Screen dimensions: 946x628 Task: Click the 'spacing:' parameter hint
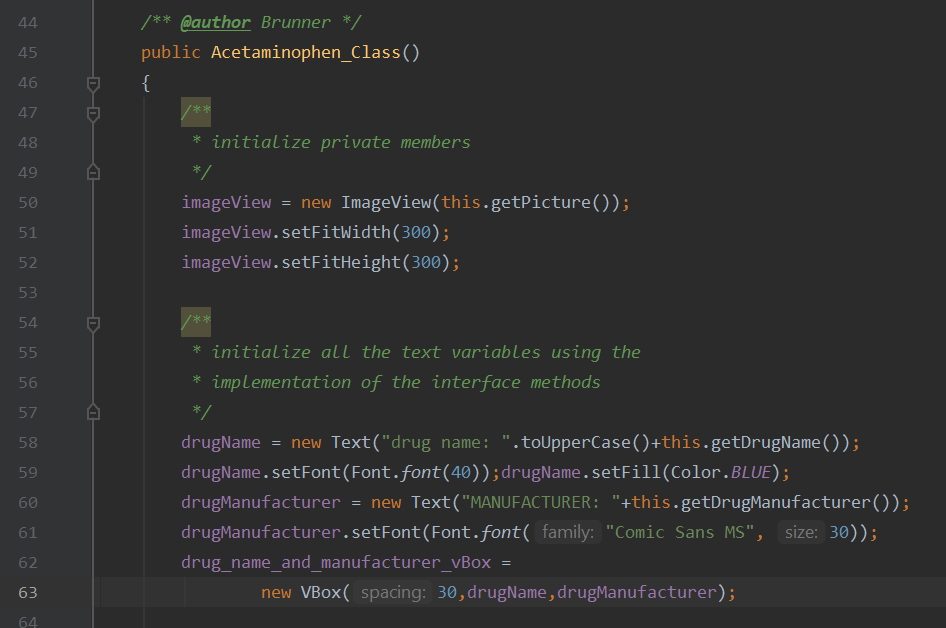click(393, 592)
